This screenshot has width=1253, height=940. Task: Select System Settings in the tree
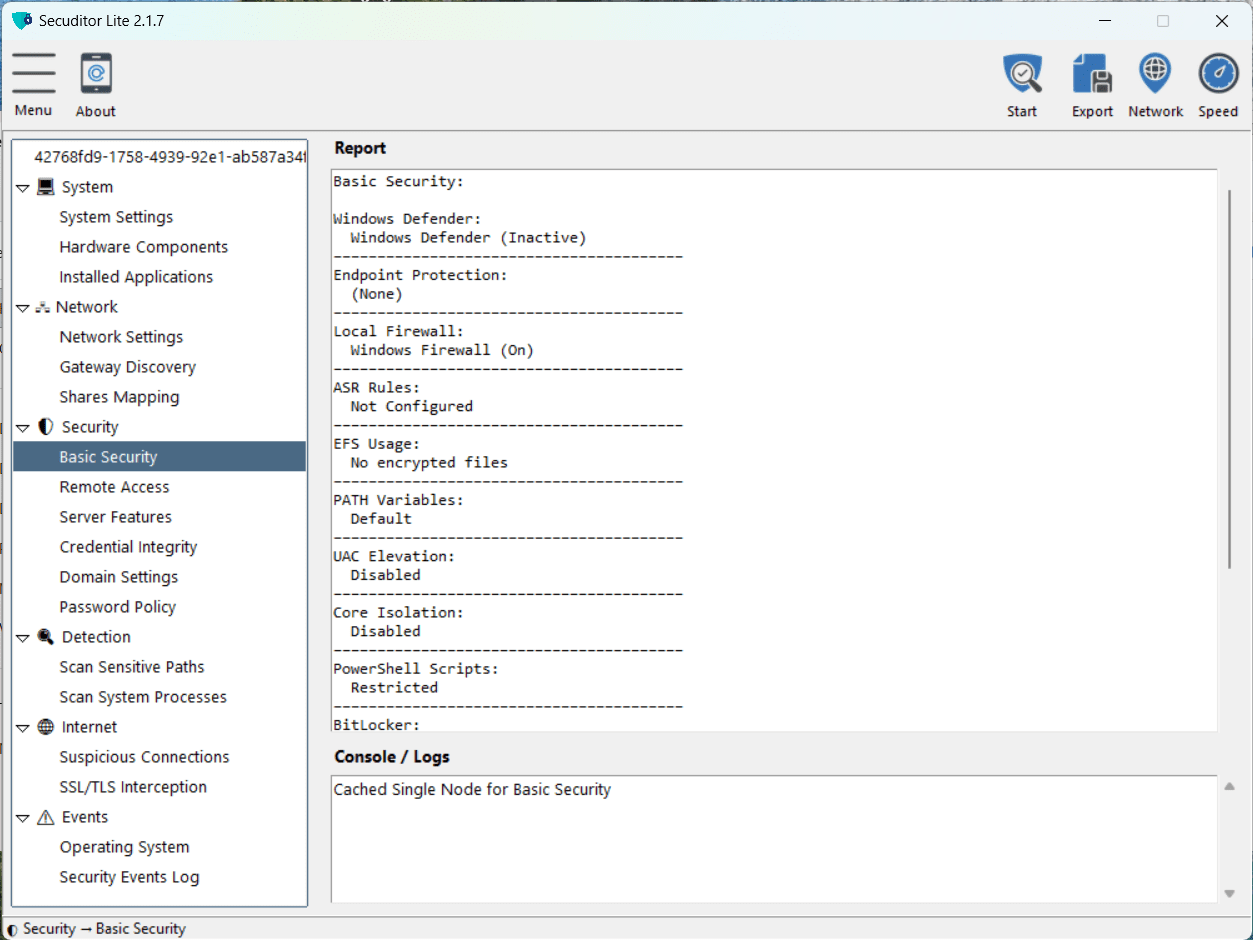click(x=116, y=217)
